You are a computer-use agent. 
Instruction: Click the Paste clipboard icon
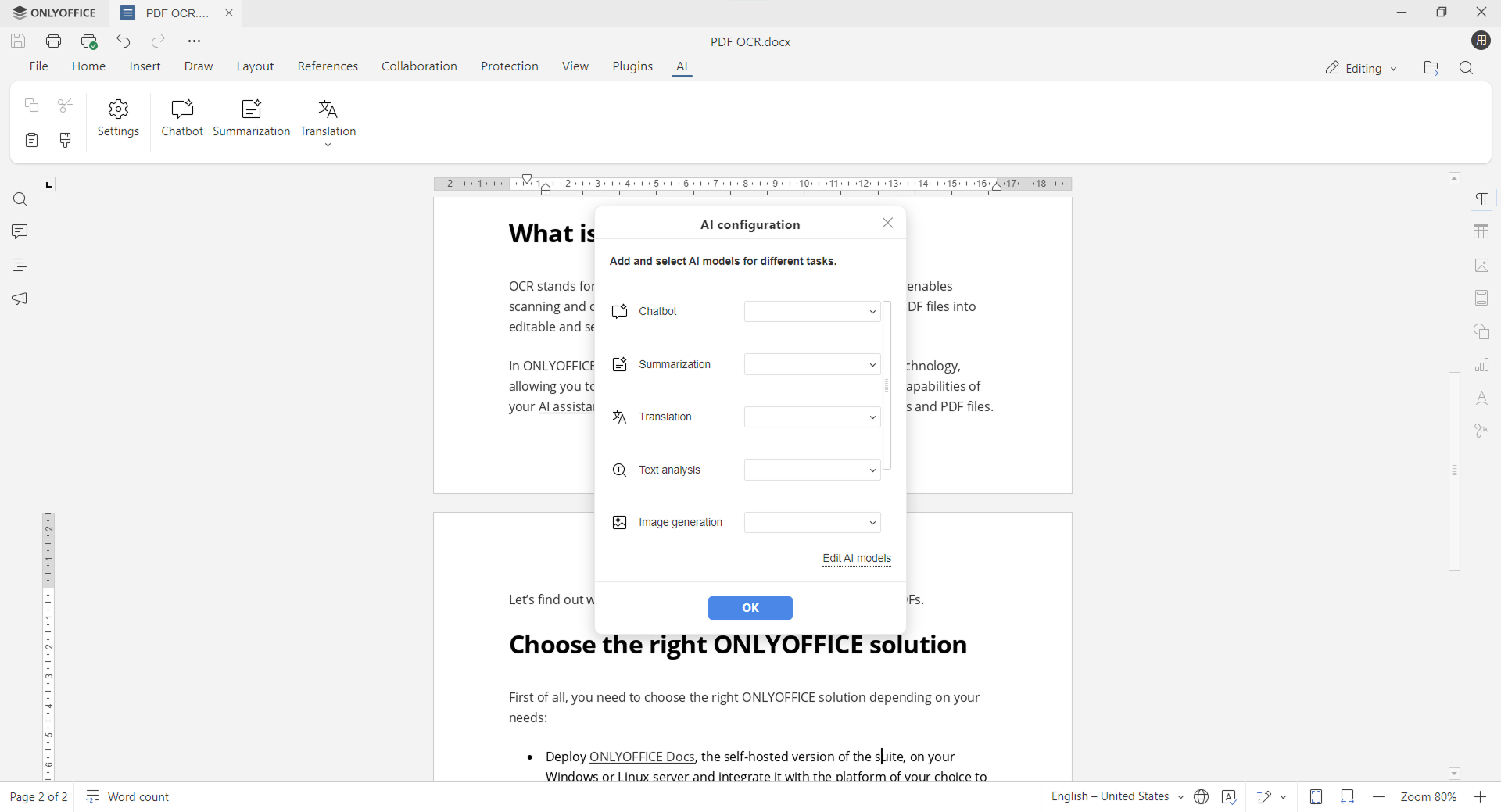pyautogui.click(x=31, y=140)
